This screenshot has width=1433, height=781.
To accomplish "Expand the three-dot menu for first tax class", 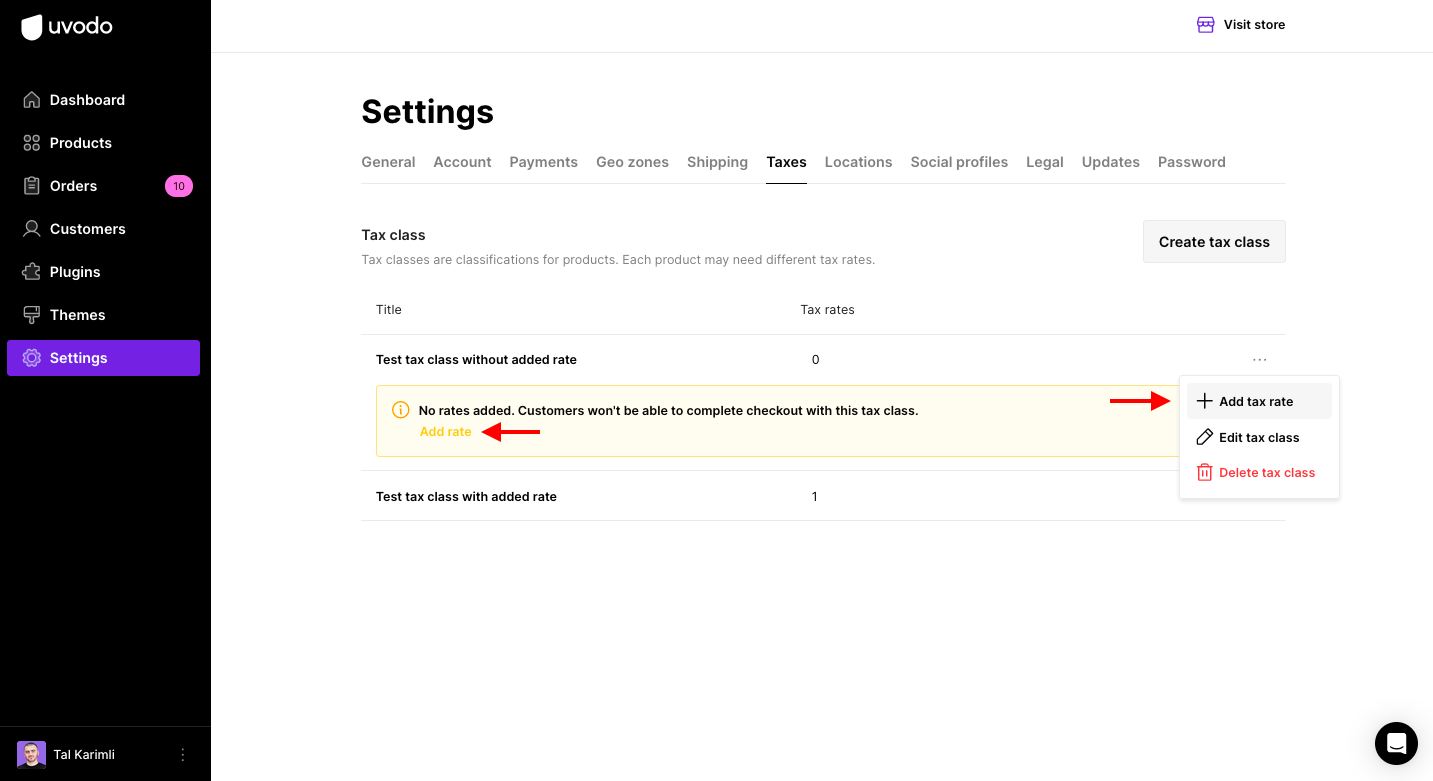I will 1259,360.
